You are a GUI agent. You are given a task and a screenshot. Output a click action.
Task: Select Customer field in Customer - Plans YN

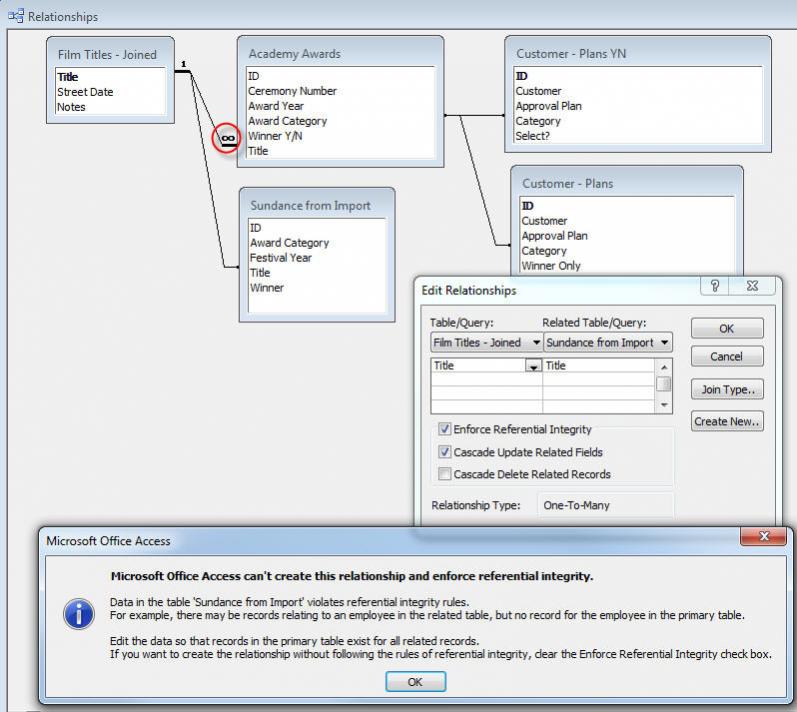point(539,91)
